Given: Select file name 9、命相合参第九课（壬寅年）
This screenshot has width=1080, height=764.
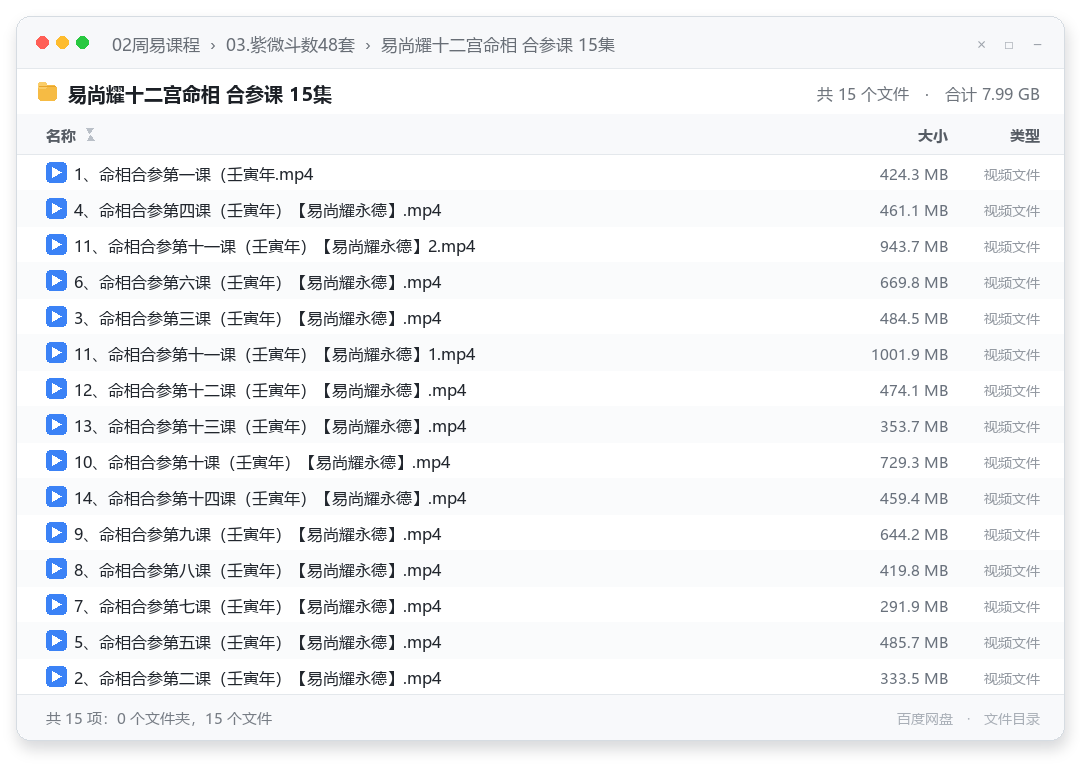Looking at the screenshot, I should (x=258, y=534).
